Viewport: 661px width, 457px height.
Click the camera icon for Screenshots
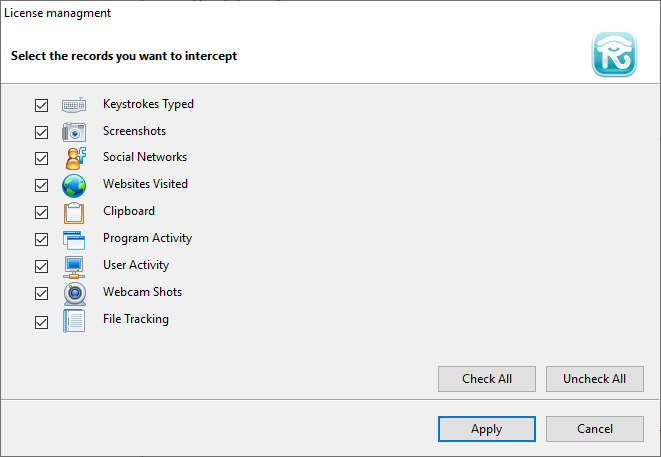[74, 132]
